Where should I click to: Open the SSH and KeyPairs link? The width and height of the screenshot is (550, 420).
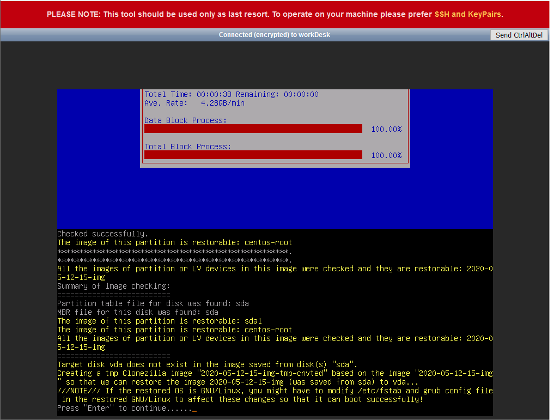click(x=468, y=14)
